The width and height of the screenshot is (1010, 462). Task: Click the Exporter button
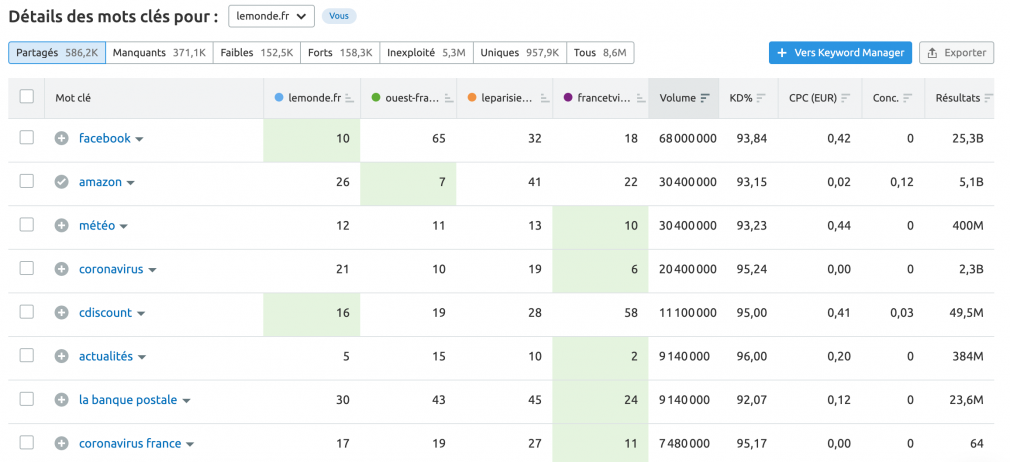[x=957, y=53]
